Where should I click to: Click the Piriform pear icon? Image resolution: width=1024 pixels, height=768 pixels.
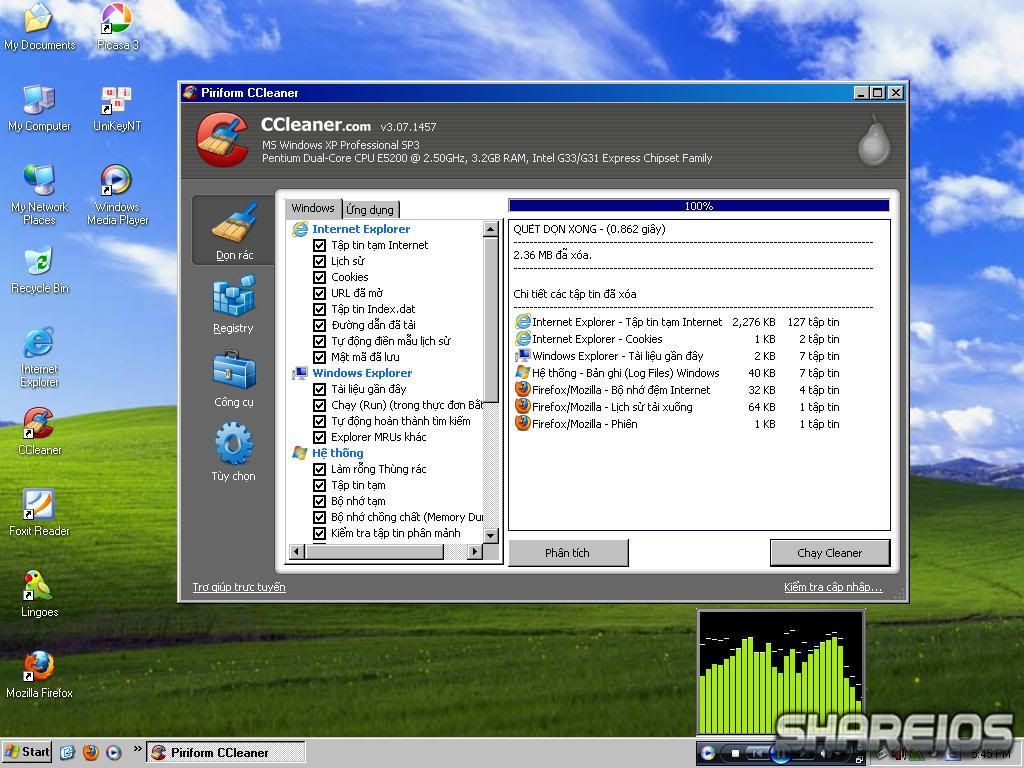click(874, 141)
